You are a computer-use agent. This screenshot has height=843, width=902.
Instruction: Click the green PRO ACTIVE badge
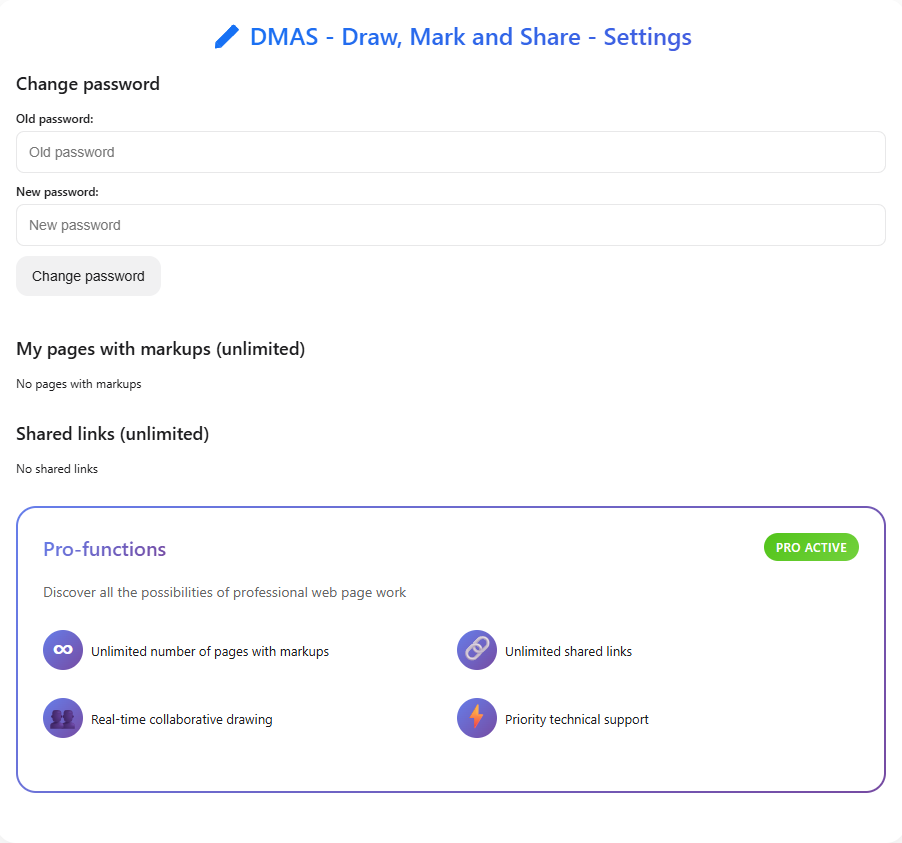point(810,547)
